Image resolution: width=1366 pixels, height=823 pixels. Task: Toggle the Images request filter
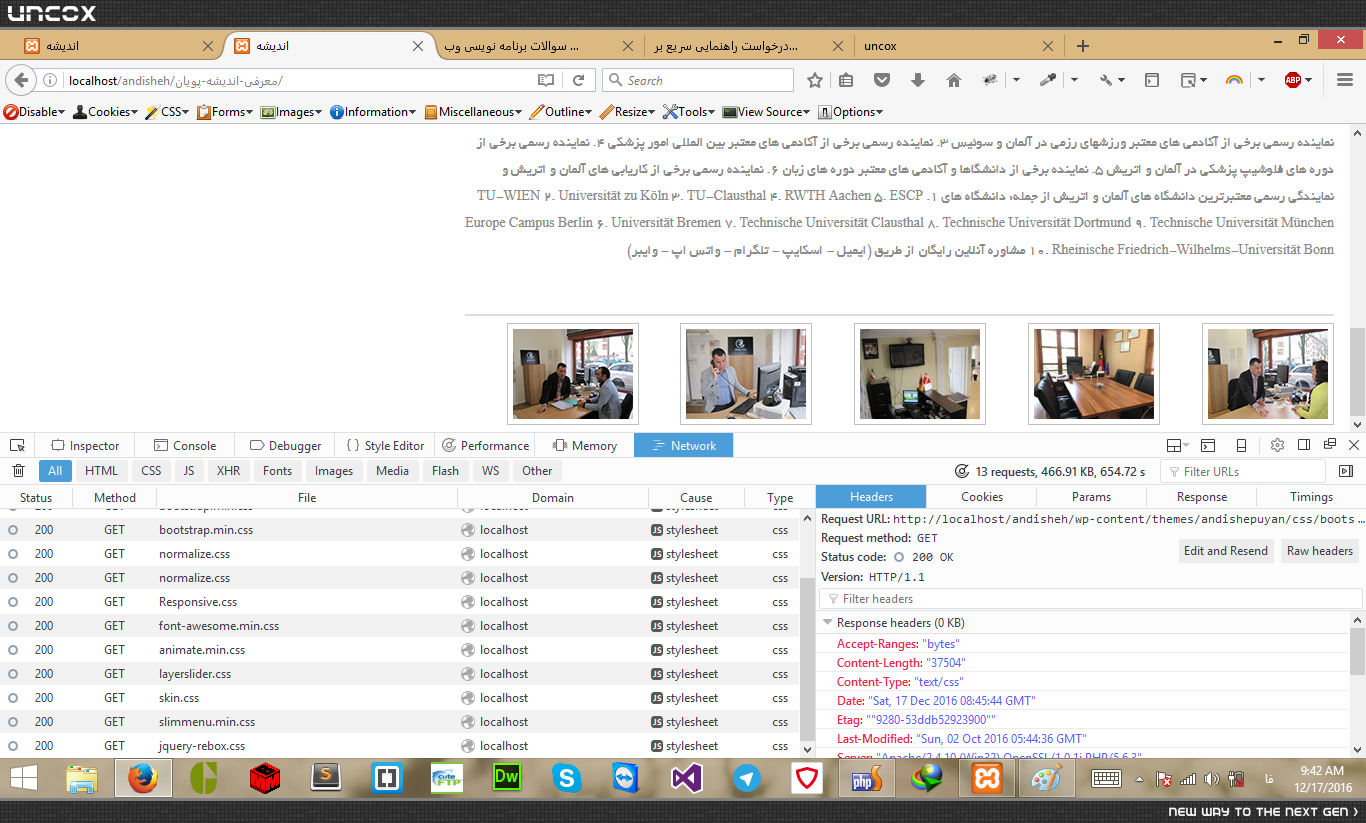pos(334,471)
